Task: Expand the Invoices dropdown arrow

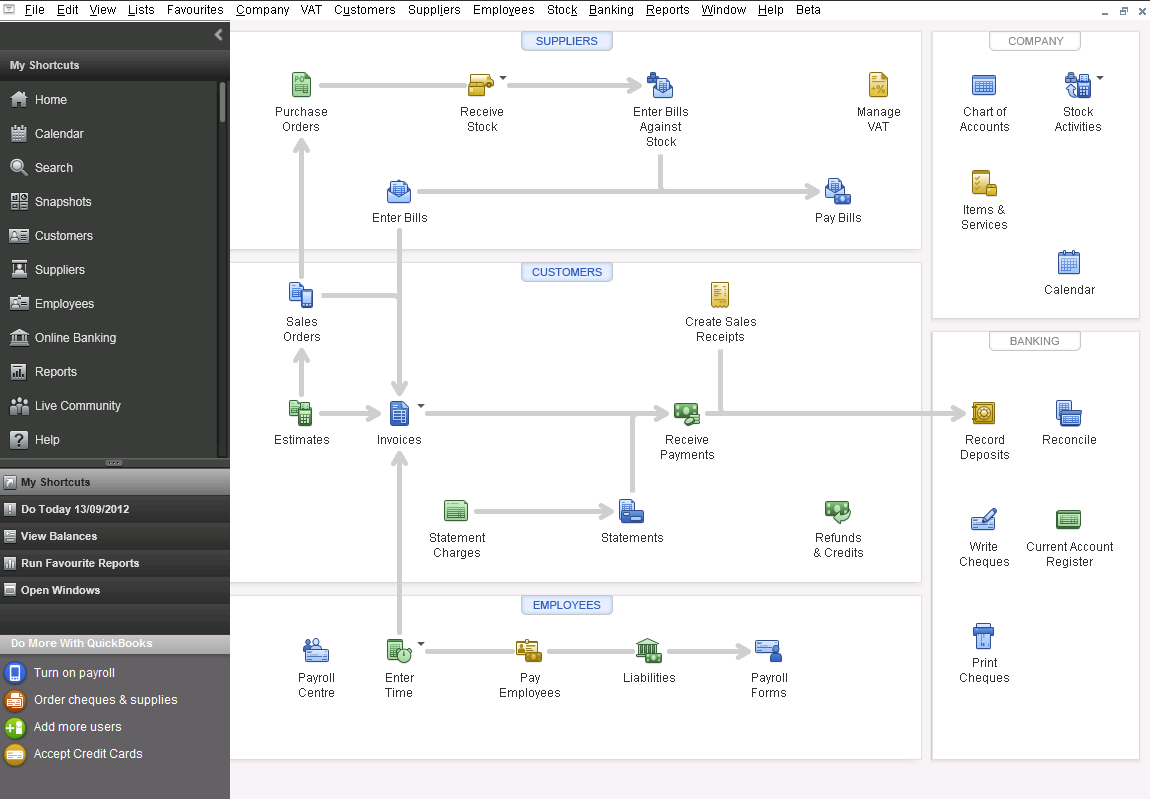Action: tap(419, 405)
